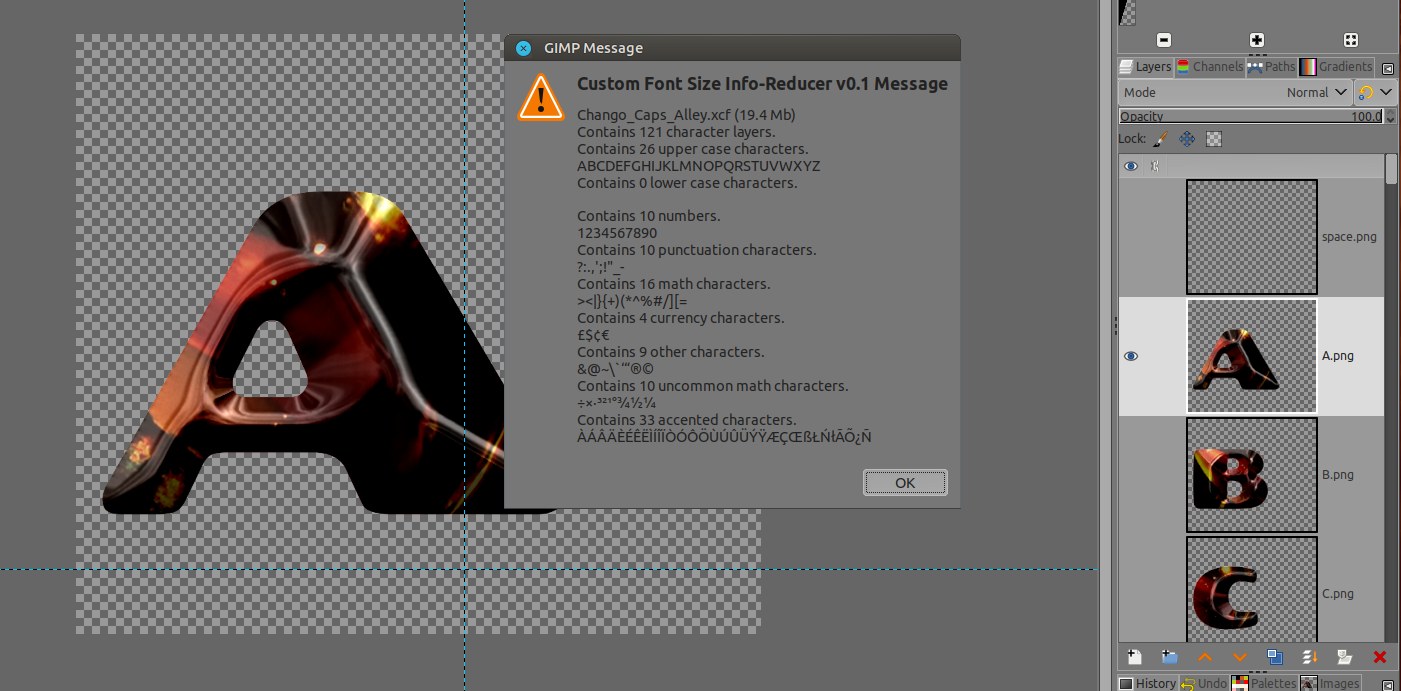
Task: Select the A.png layer thumbnail
Action: 1252,356
